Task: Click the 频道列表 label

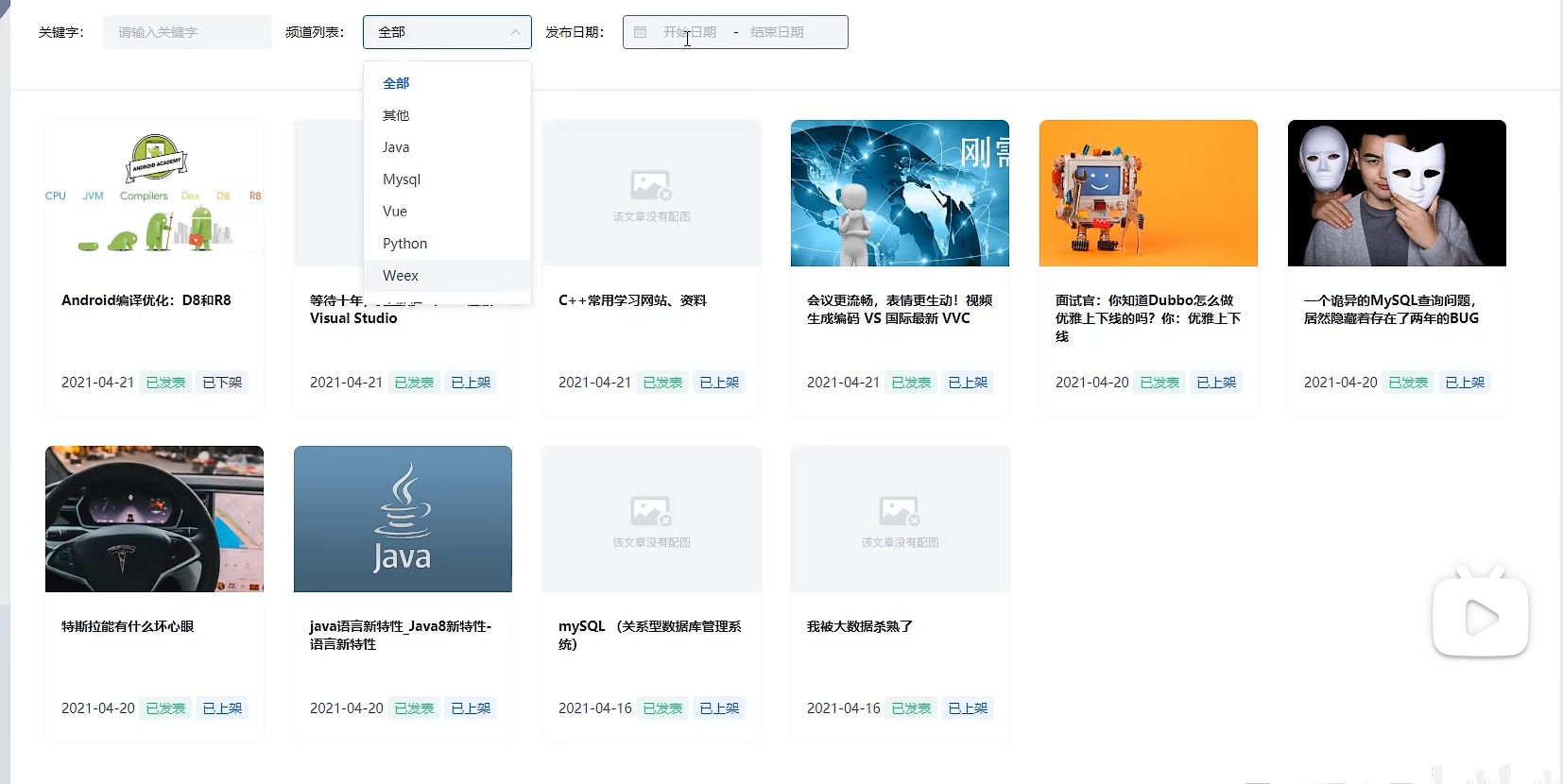Action: pyautogui.click(x=315, y=32)
